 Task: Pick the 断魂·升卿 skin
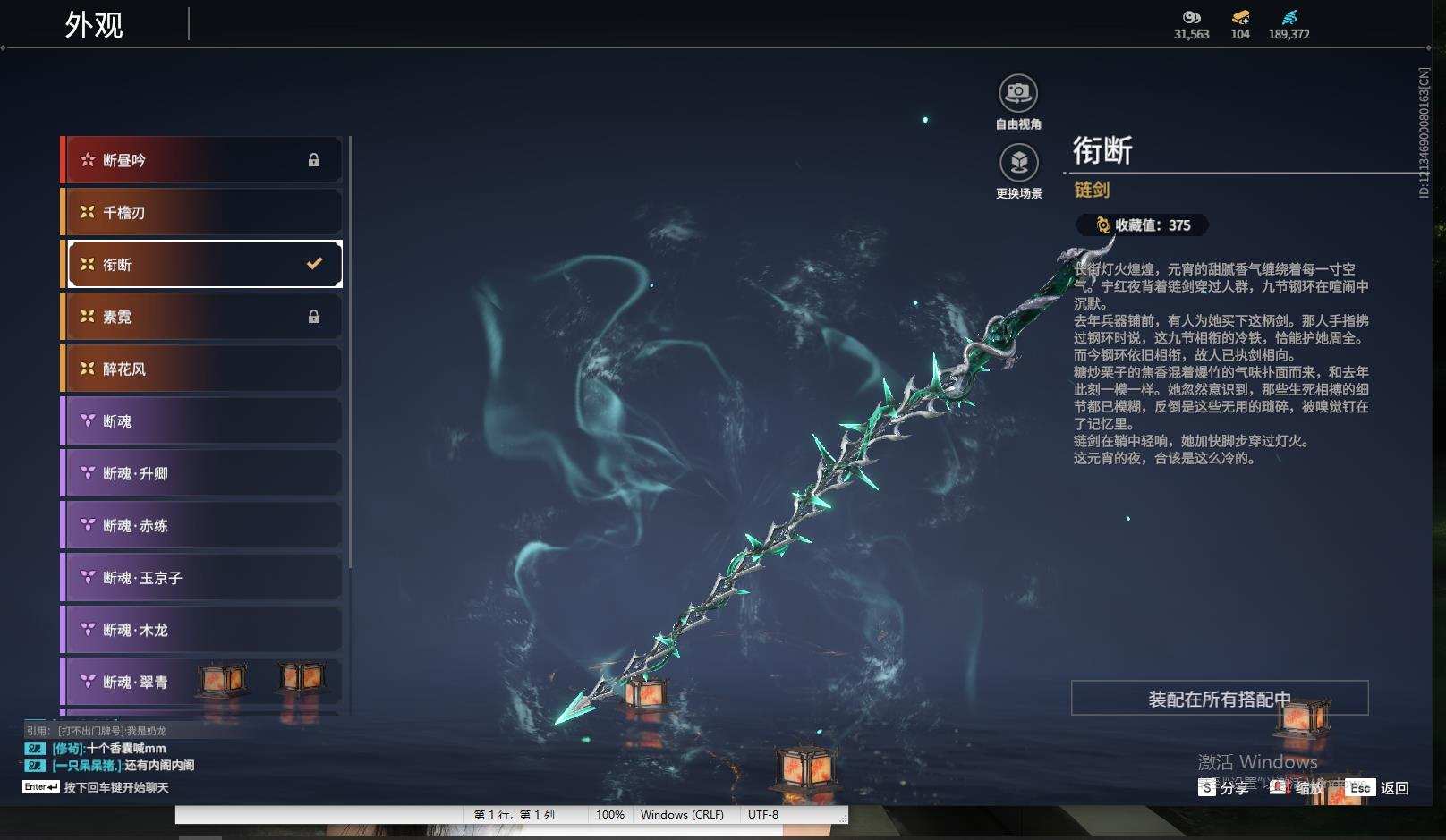201,473
